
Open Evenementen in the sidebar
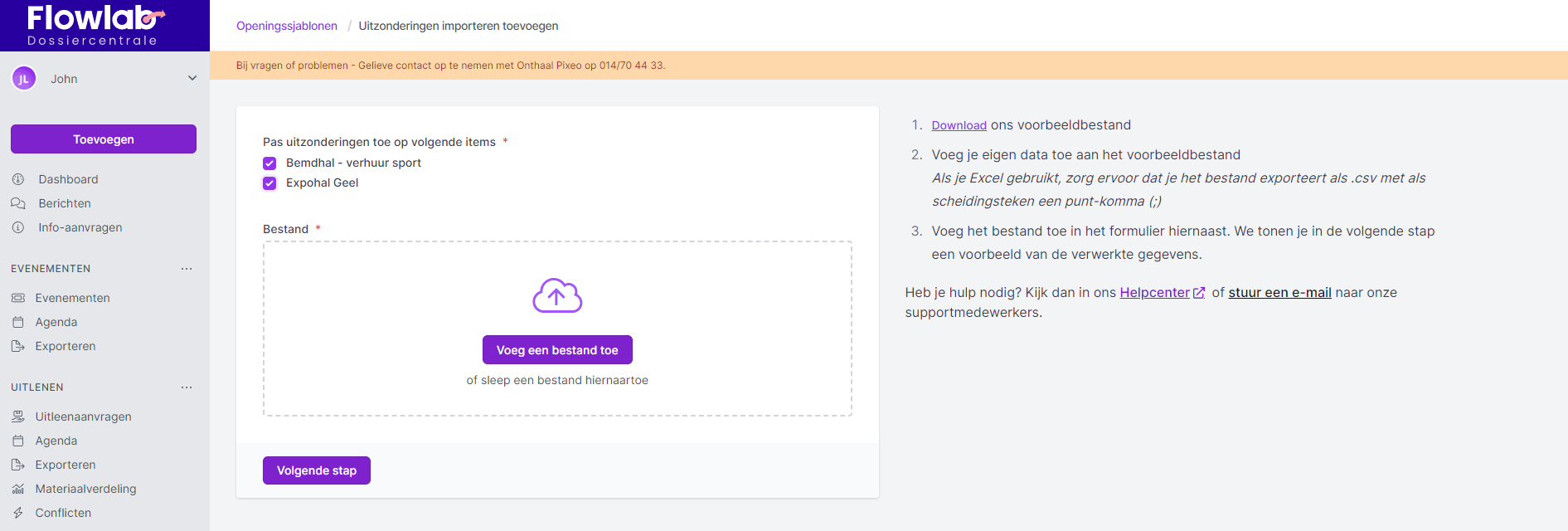pyautogui.click(x=72, y=298)
